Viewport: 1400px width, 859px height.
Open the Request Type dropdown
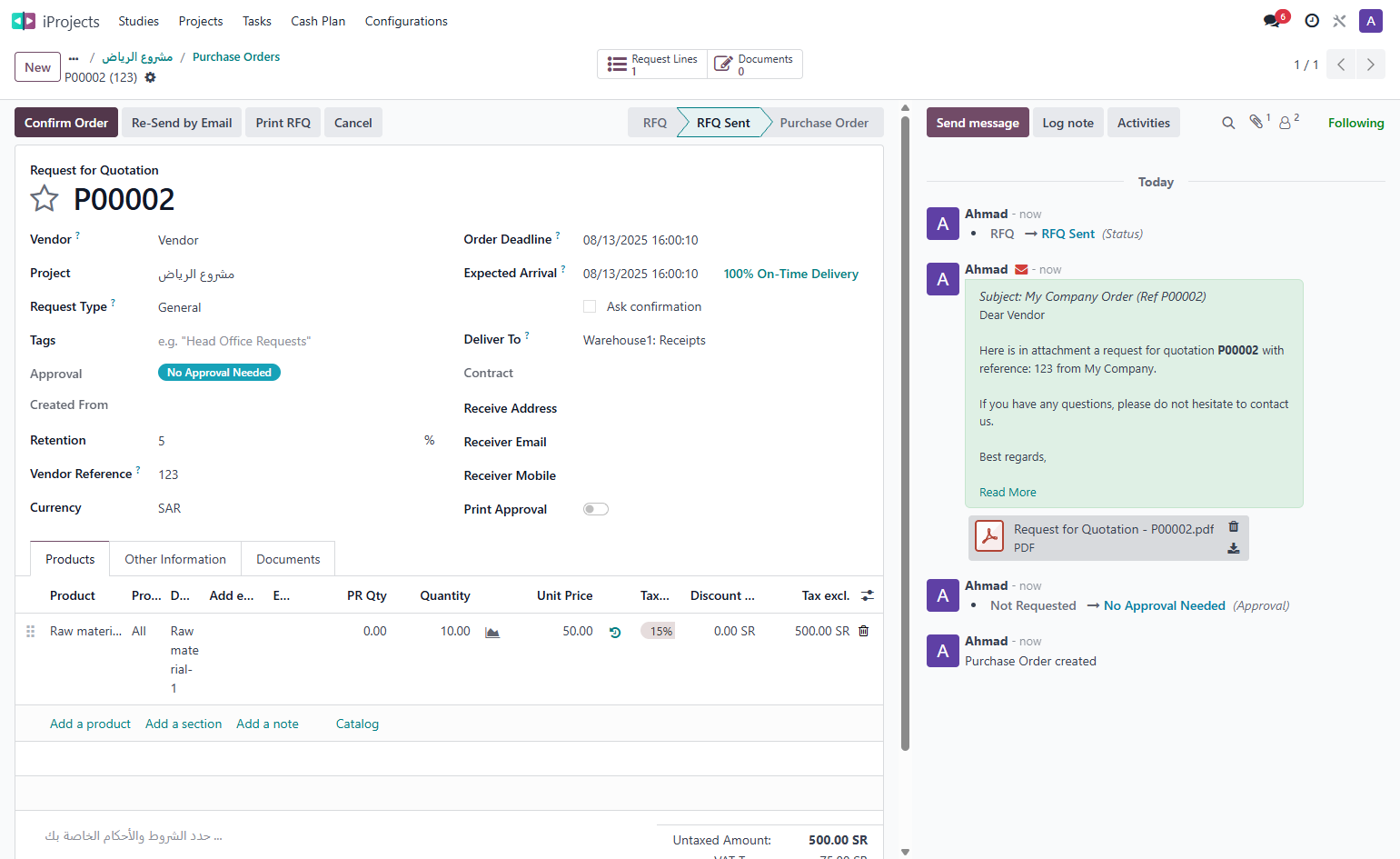[296, 307]
